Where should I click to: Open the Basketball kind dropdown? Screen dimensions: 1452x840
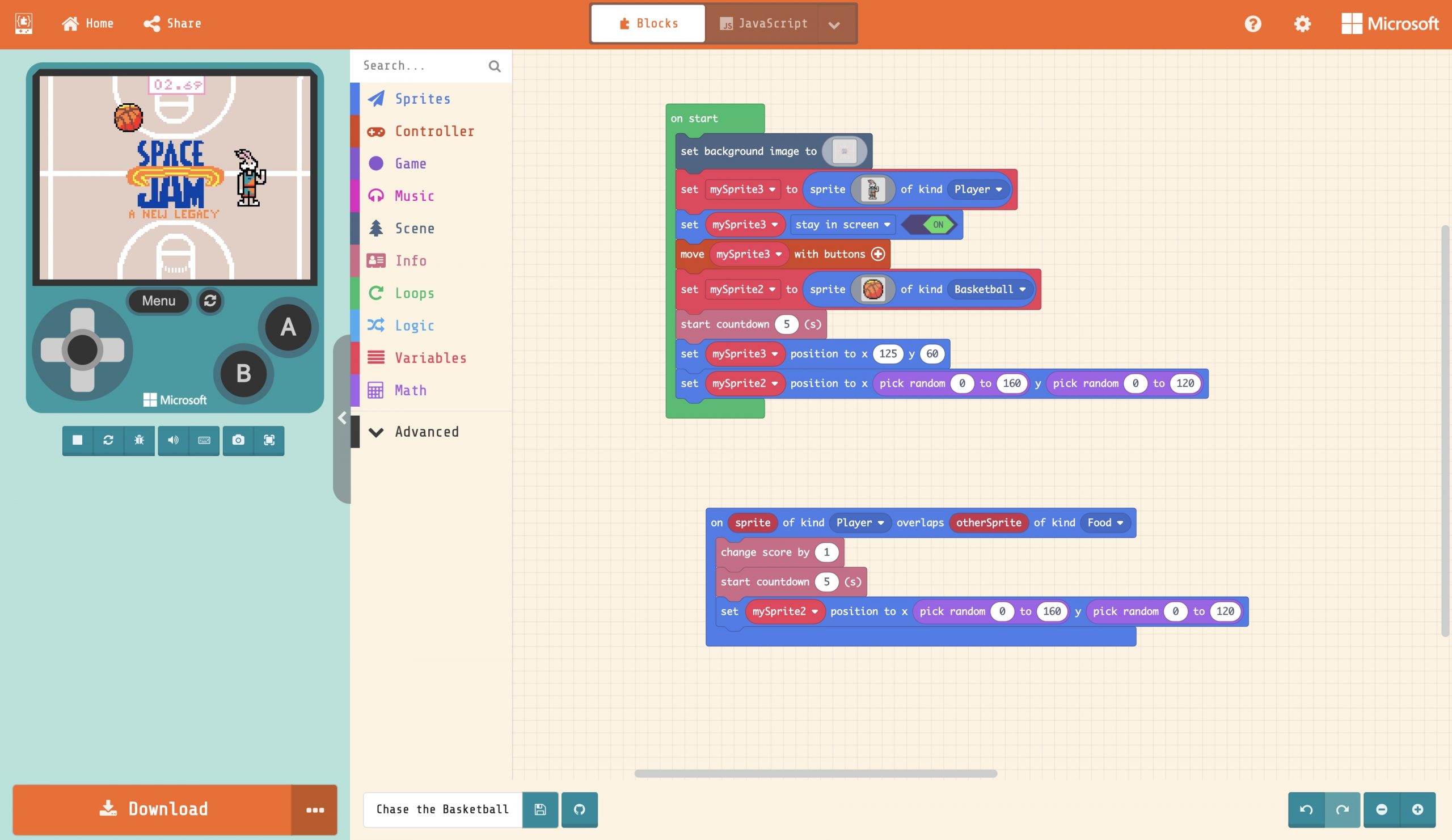pyautogui.click(x=989, y=289)
